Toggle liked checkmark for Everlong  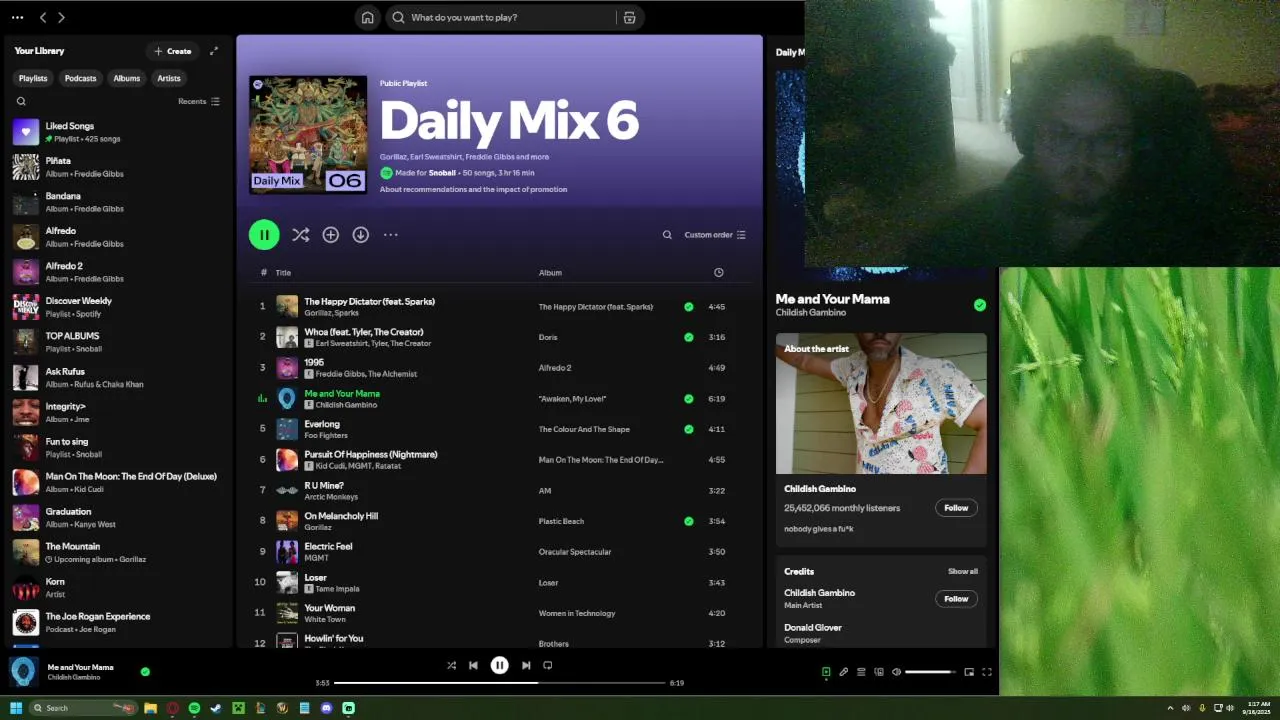pyautogui.click(x=688, y=429)
